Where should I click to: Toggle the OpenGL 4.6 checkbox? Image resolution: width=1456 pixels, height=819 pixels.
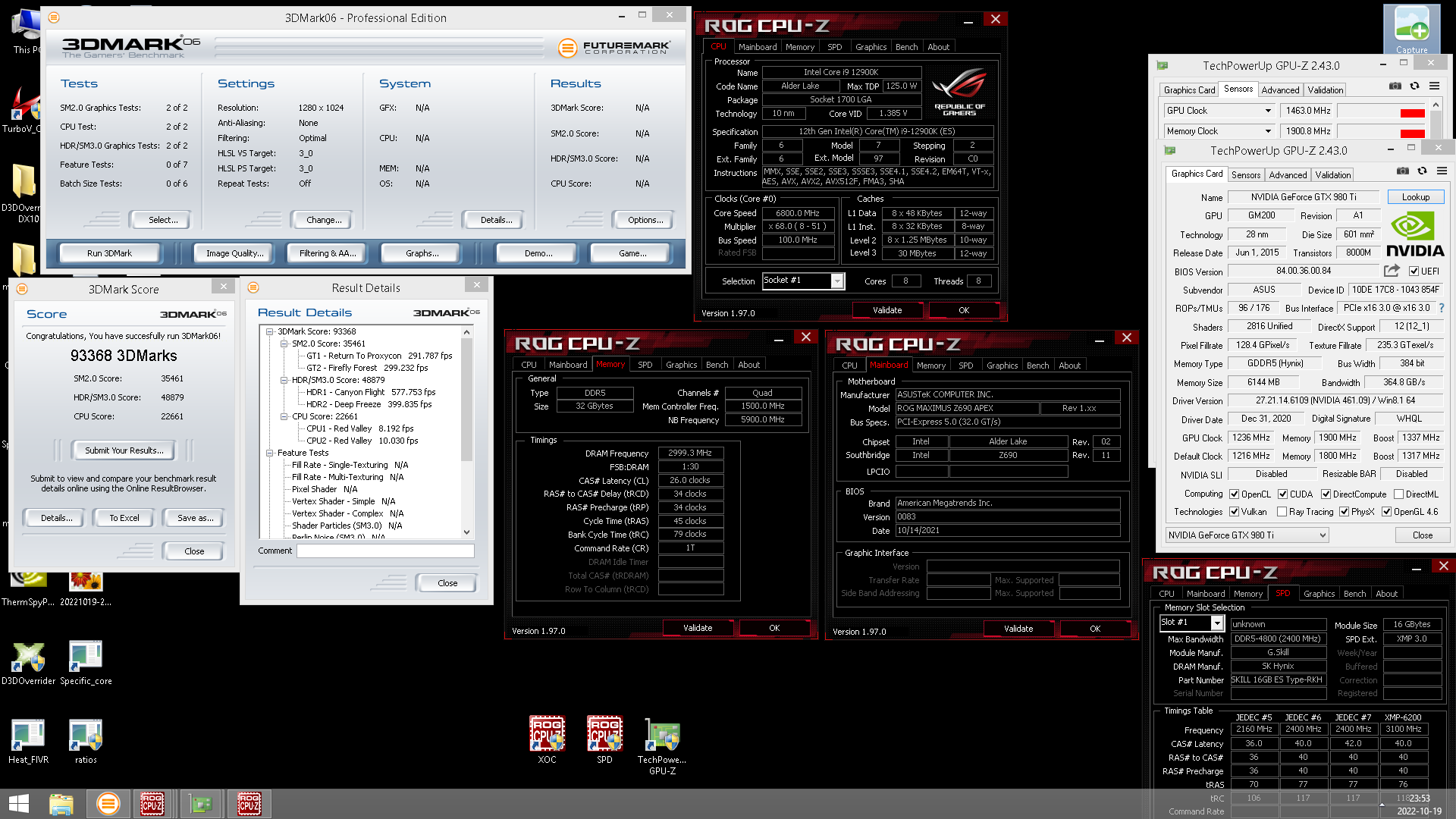tap(1386, 512)
